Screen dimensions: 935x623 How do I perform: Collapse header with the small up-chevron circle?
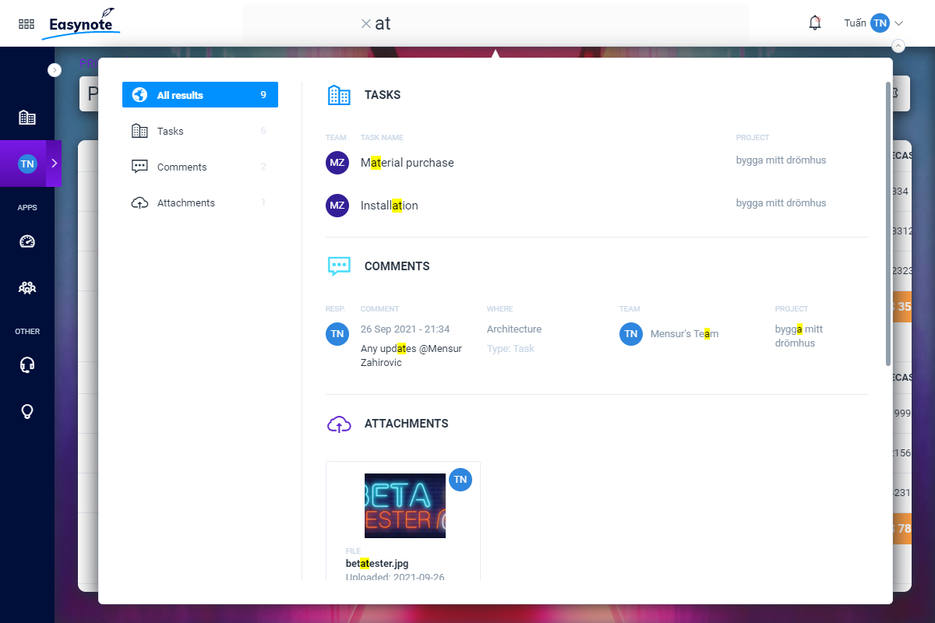point(898,46)
